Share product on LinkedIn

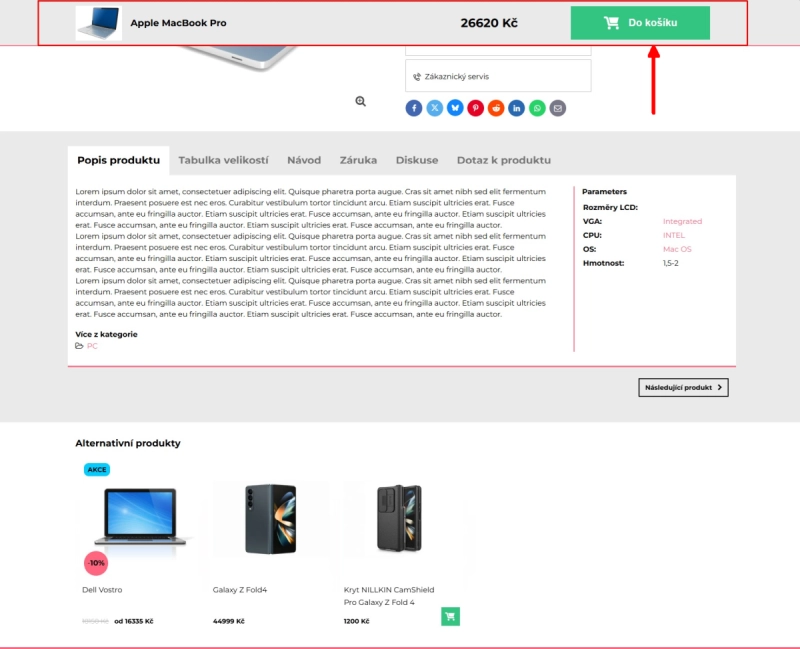point(517,108)
